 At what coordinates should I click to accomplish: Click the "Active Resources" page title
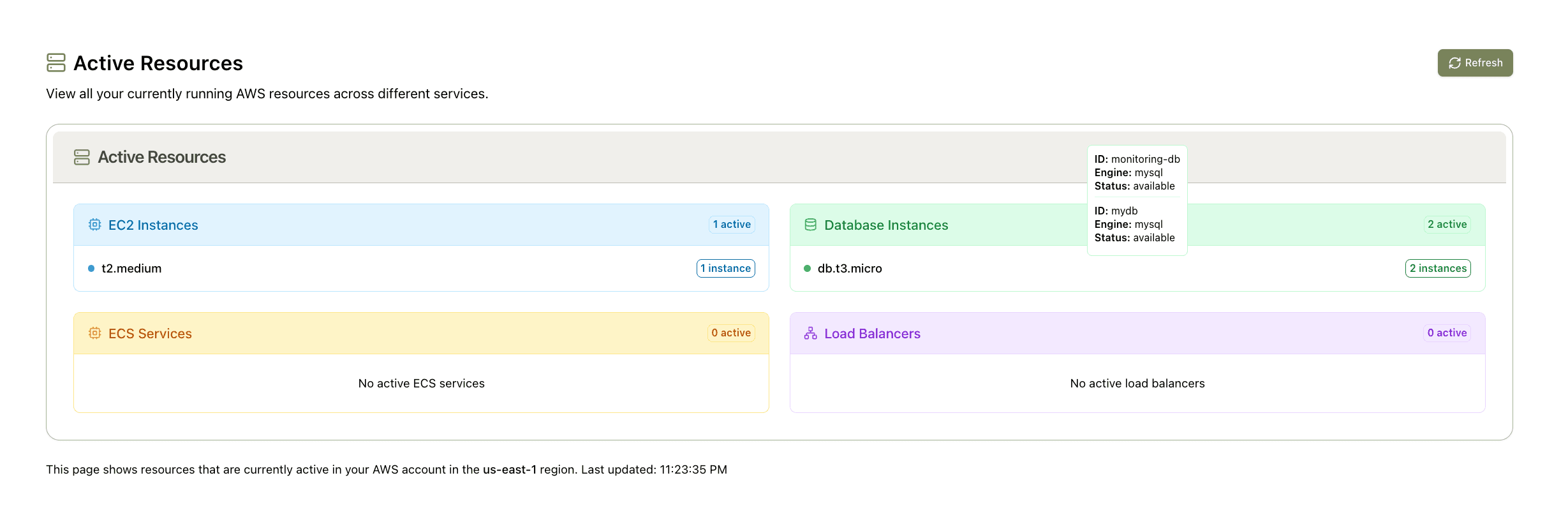pyautogui.click(x=158, y=63)
